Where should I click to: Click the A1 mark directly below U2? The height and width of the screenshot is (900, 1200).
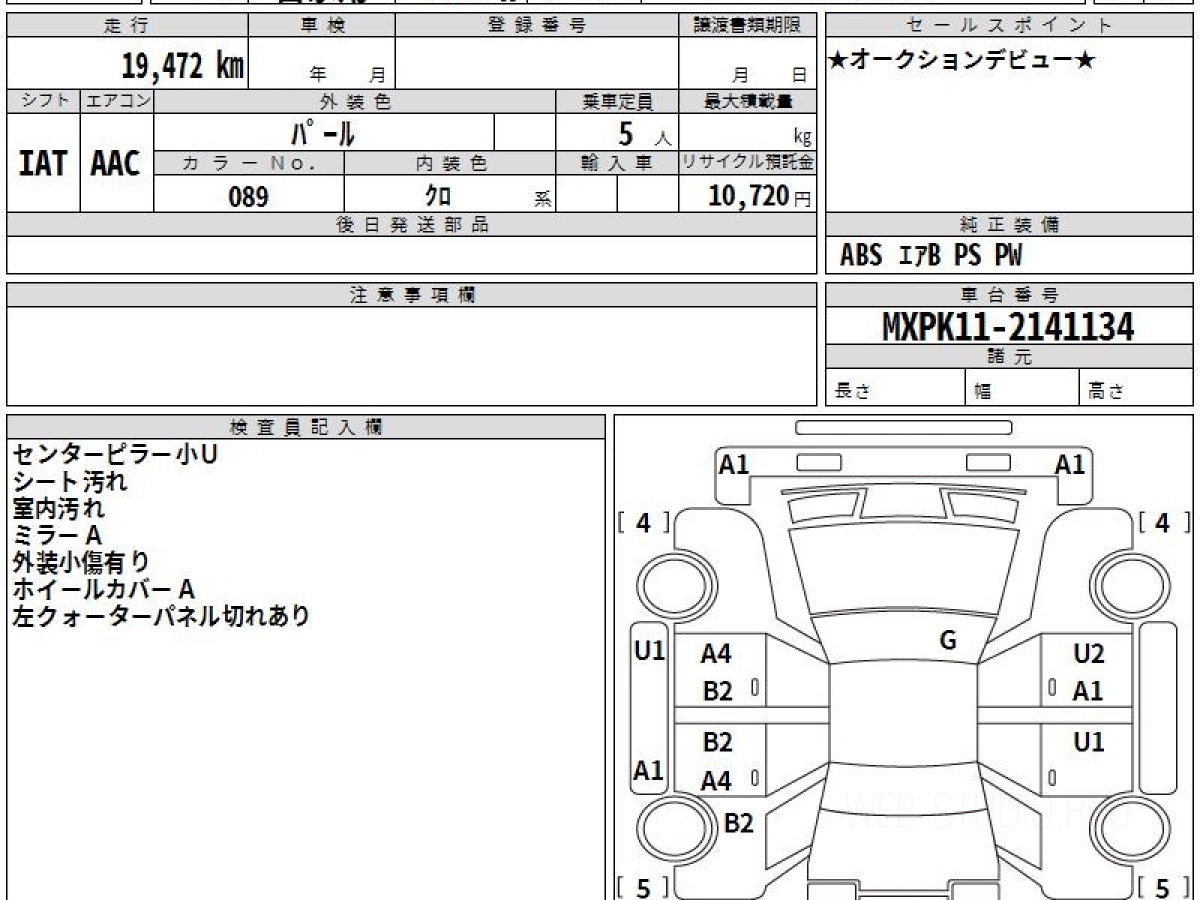[x=1088, y=691]
